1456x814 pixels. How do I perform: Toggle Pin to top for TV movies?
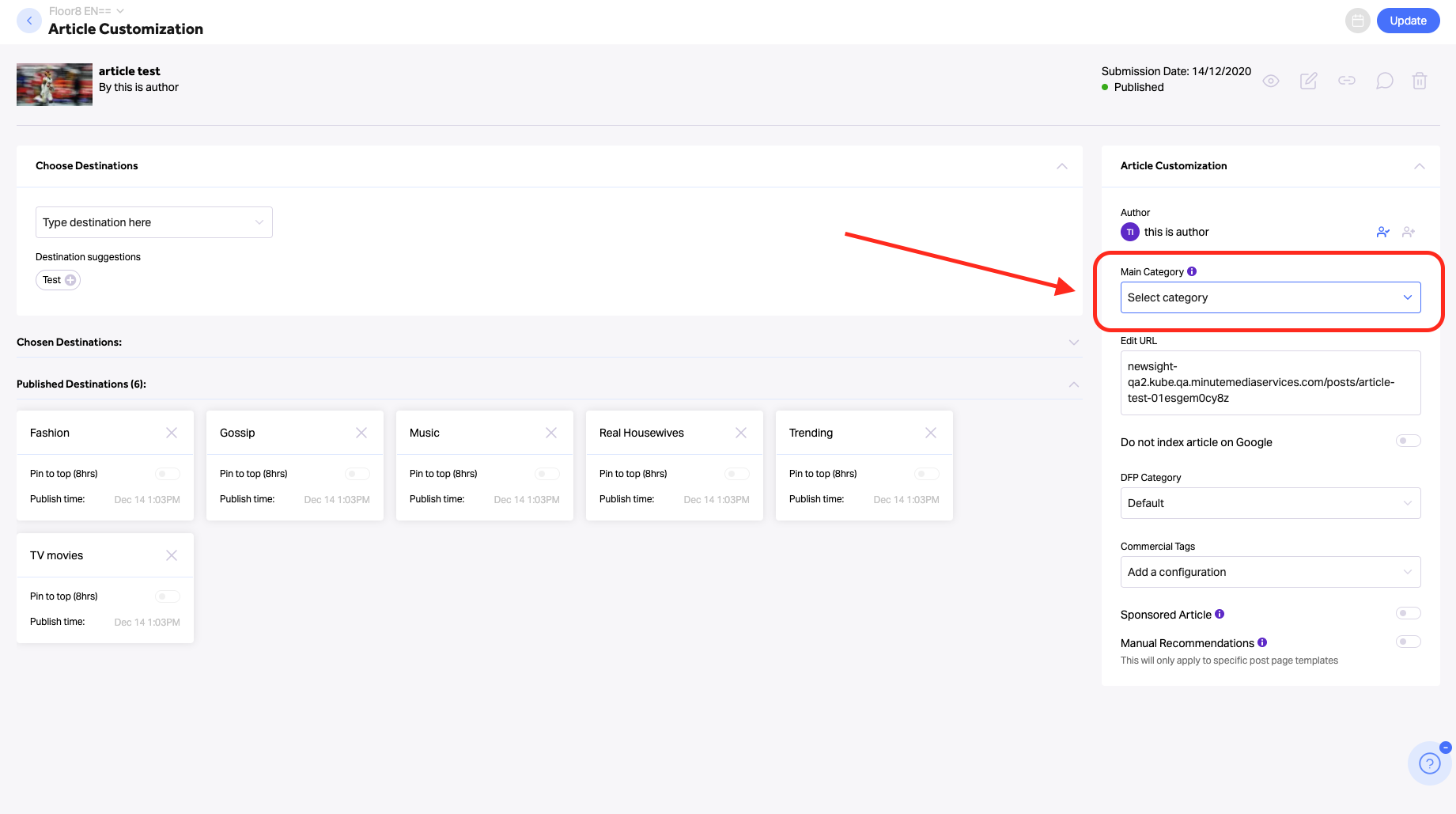point(168,596)
